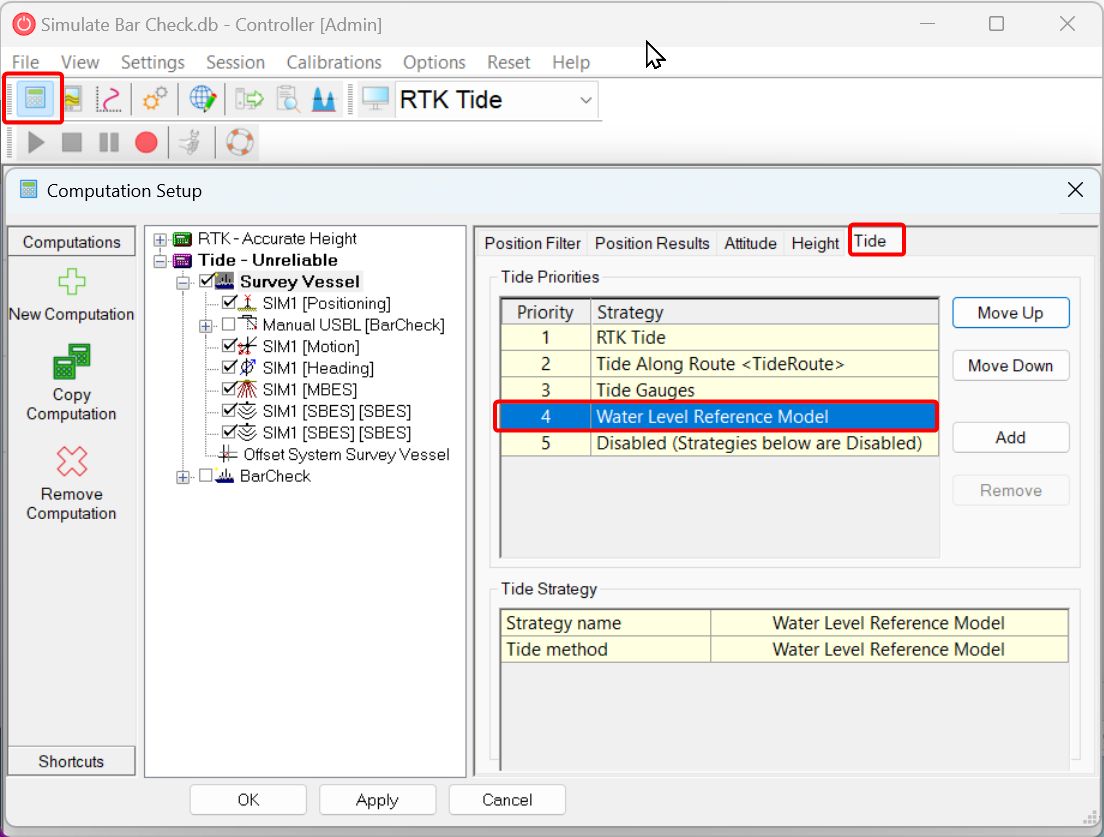Toggle the SIM1 [MBES] checkbox
The height and width of the screenshot is (837, 1104).
coord(230,390)
